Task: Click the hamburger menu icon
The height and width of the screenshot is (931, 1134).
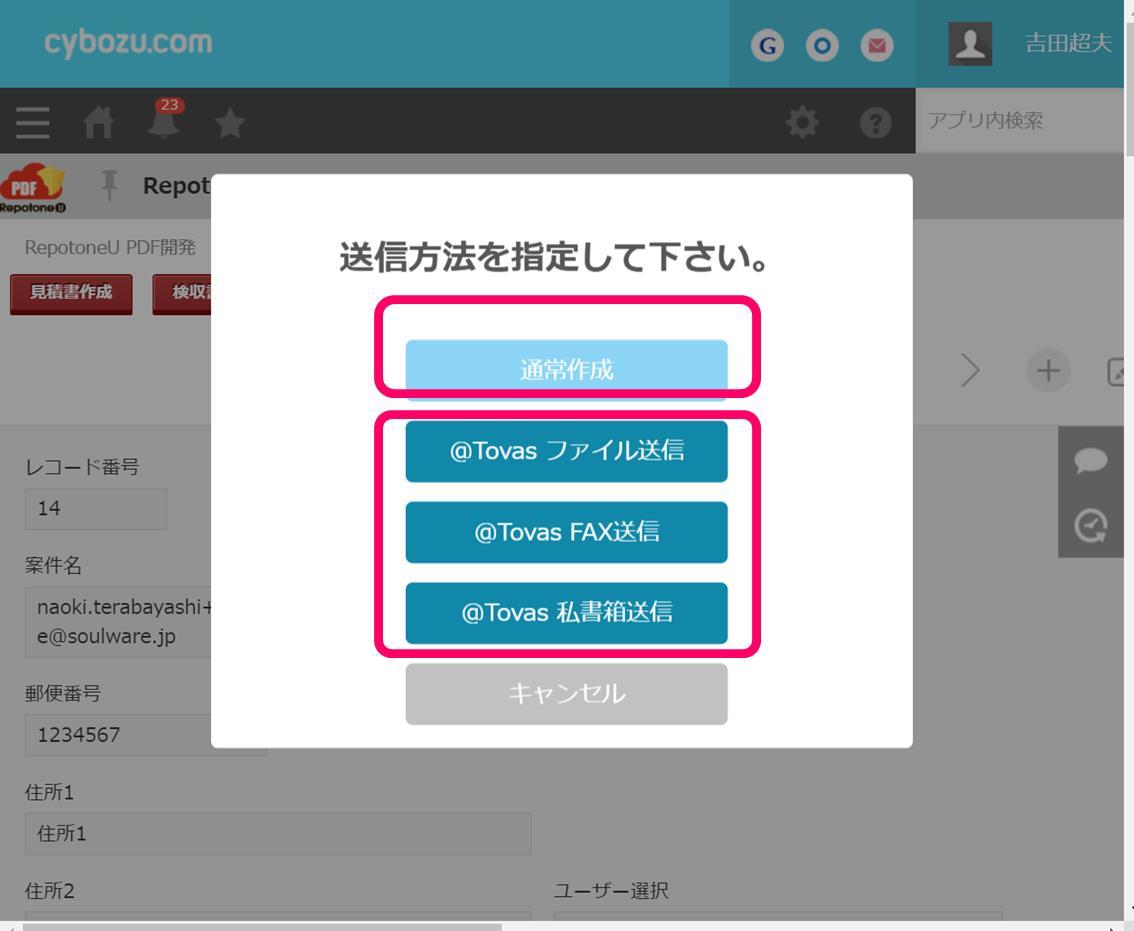Action: tap(33, 122)
